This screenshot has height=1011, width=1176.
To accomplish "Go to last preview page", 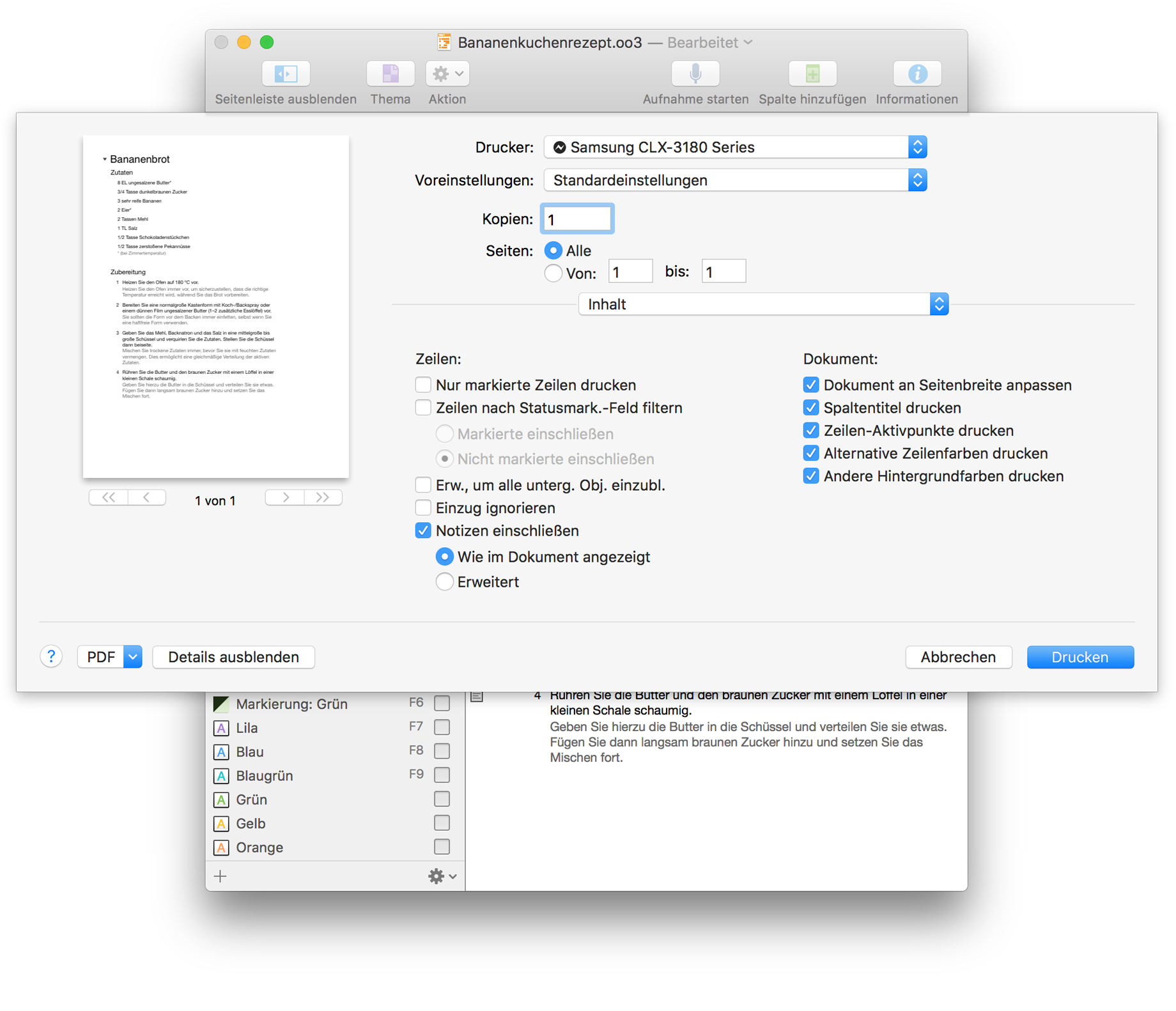I will point(323,497).
